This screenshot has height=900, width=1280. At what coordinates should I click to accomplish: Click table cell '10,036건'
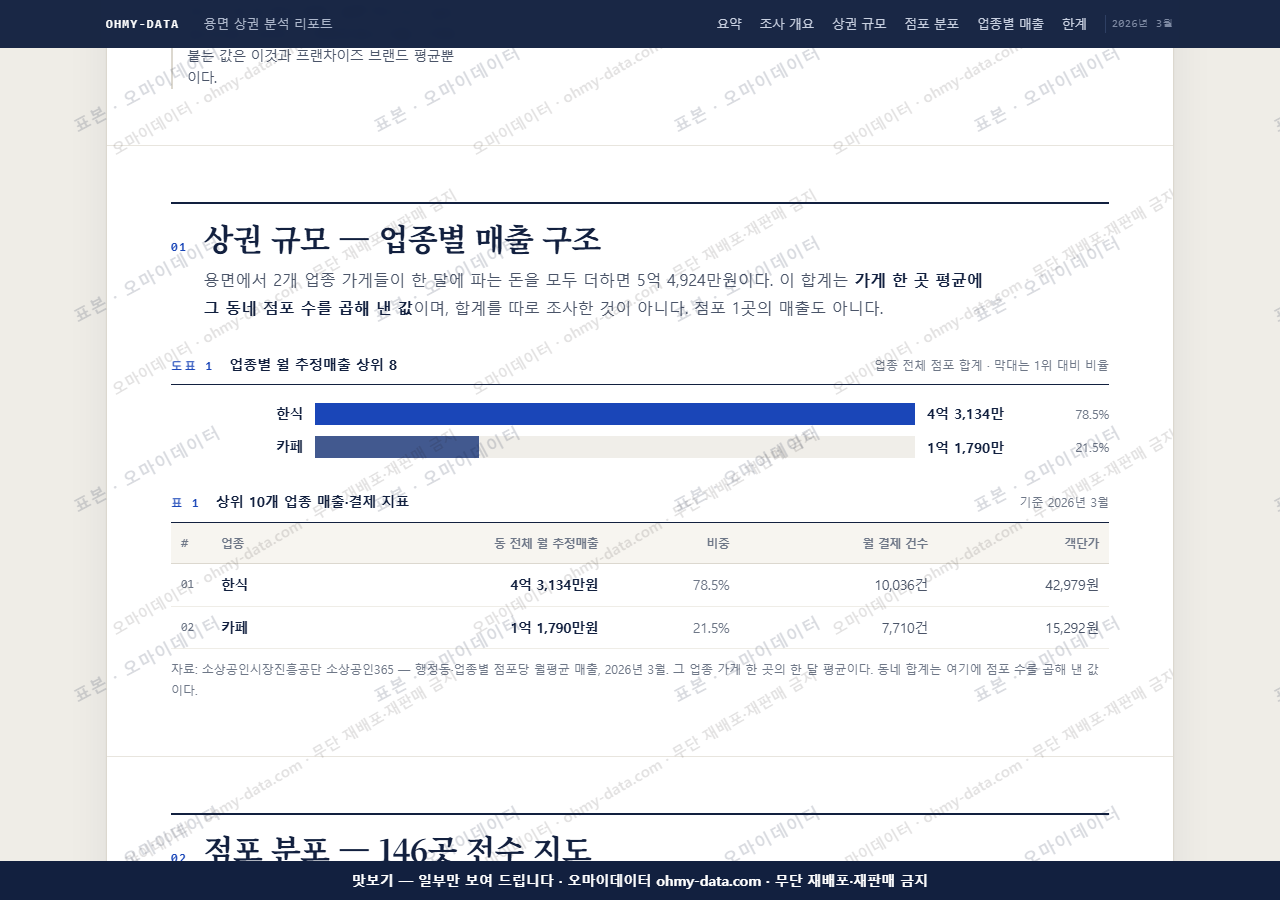click(901, 585)
